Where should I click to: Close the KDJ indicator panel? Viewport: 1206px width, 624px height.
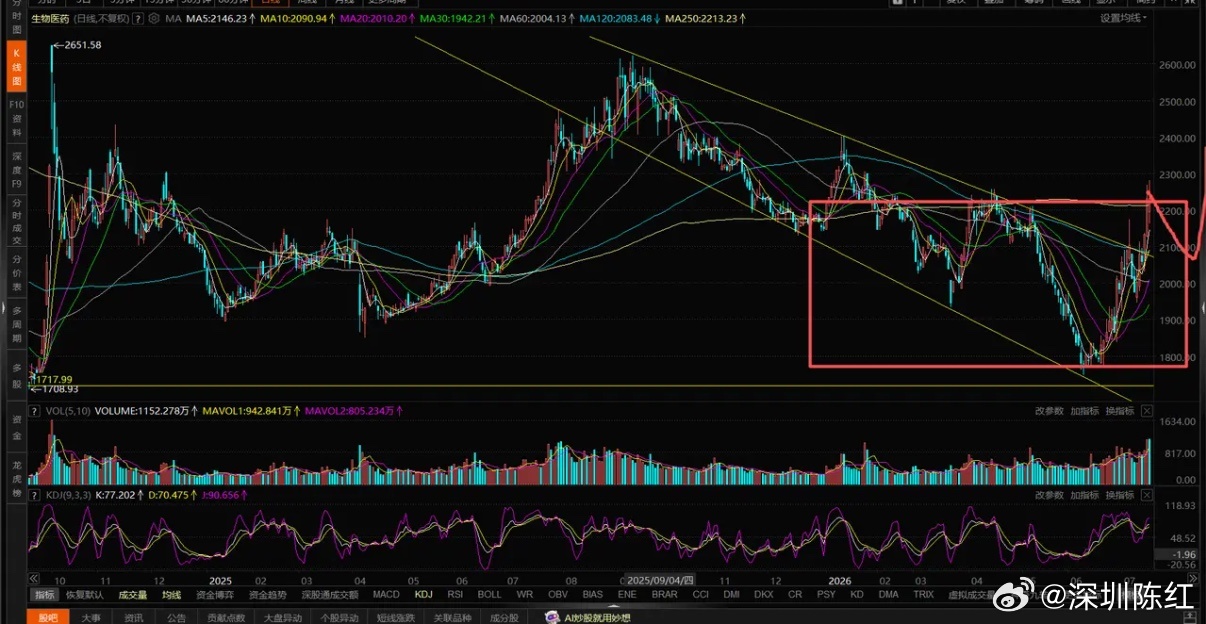[1147, 495]
